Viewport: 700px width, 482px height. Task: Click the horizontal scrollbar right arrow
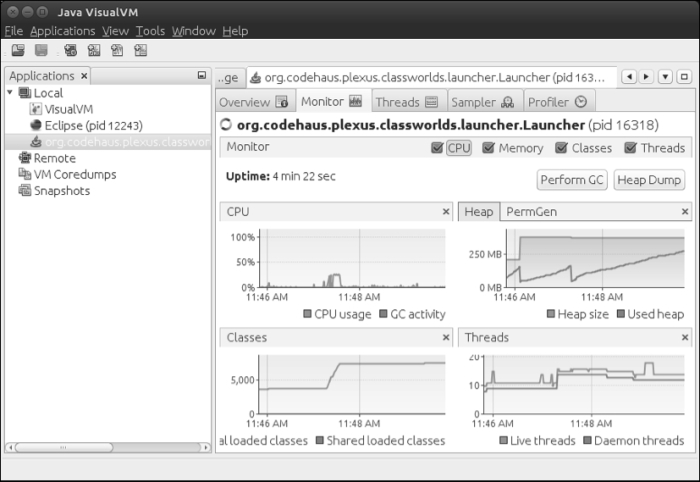point(205,447)
